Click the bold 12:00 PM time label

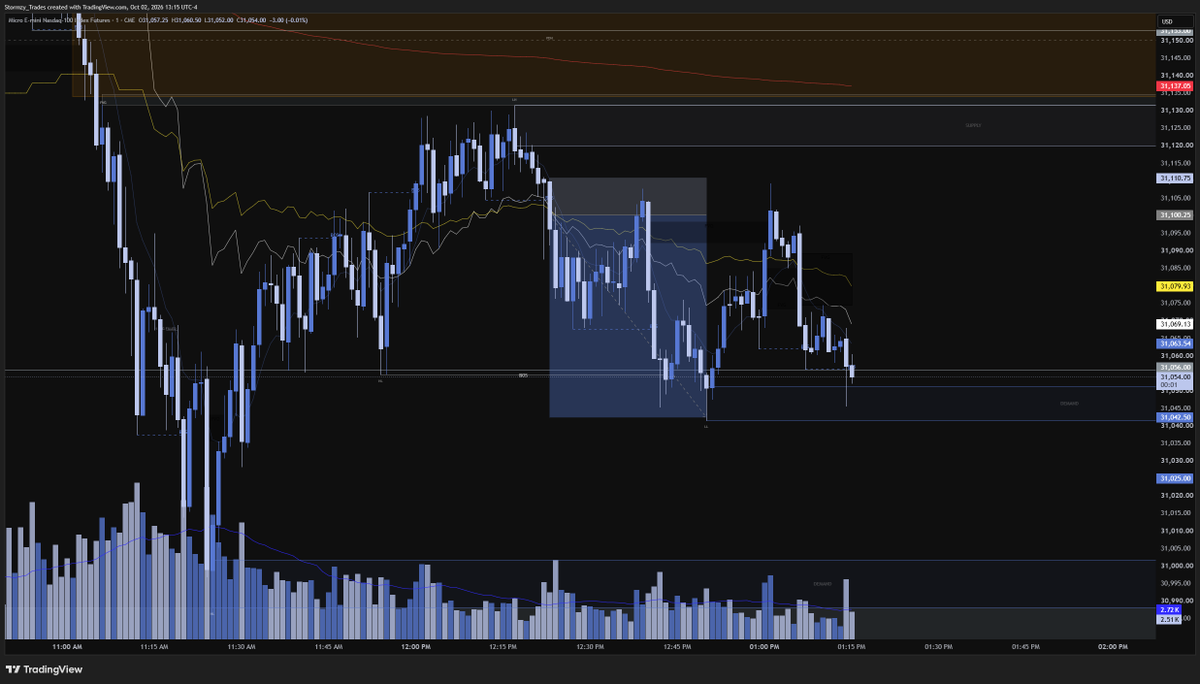(x=415, y=647)
